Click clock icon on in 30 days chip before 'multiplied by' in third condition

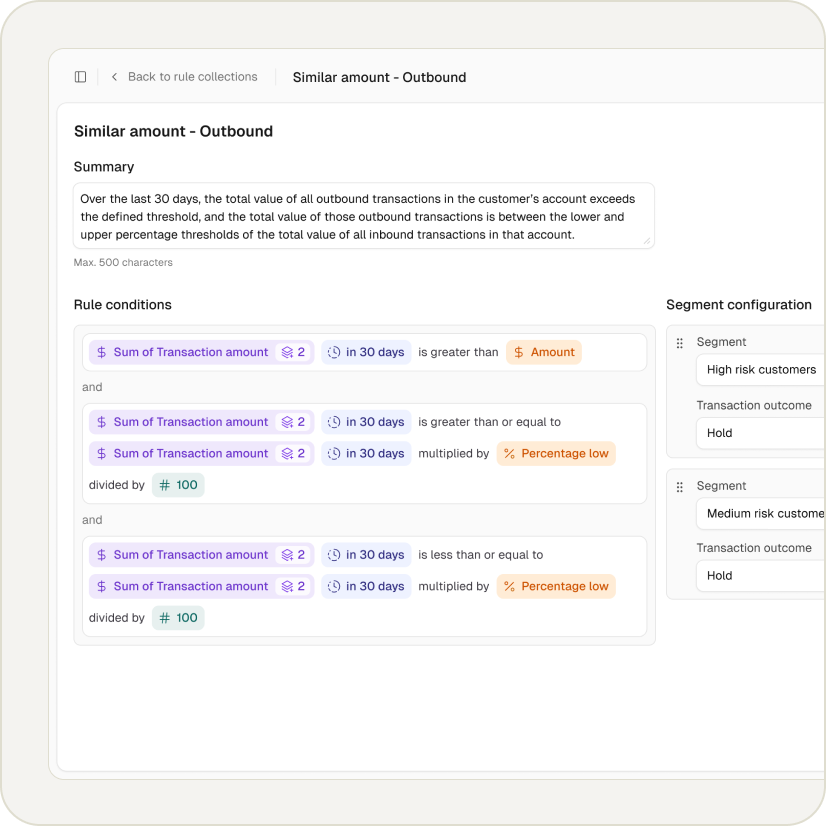(334, 586)
